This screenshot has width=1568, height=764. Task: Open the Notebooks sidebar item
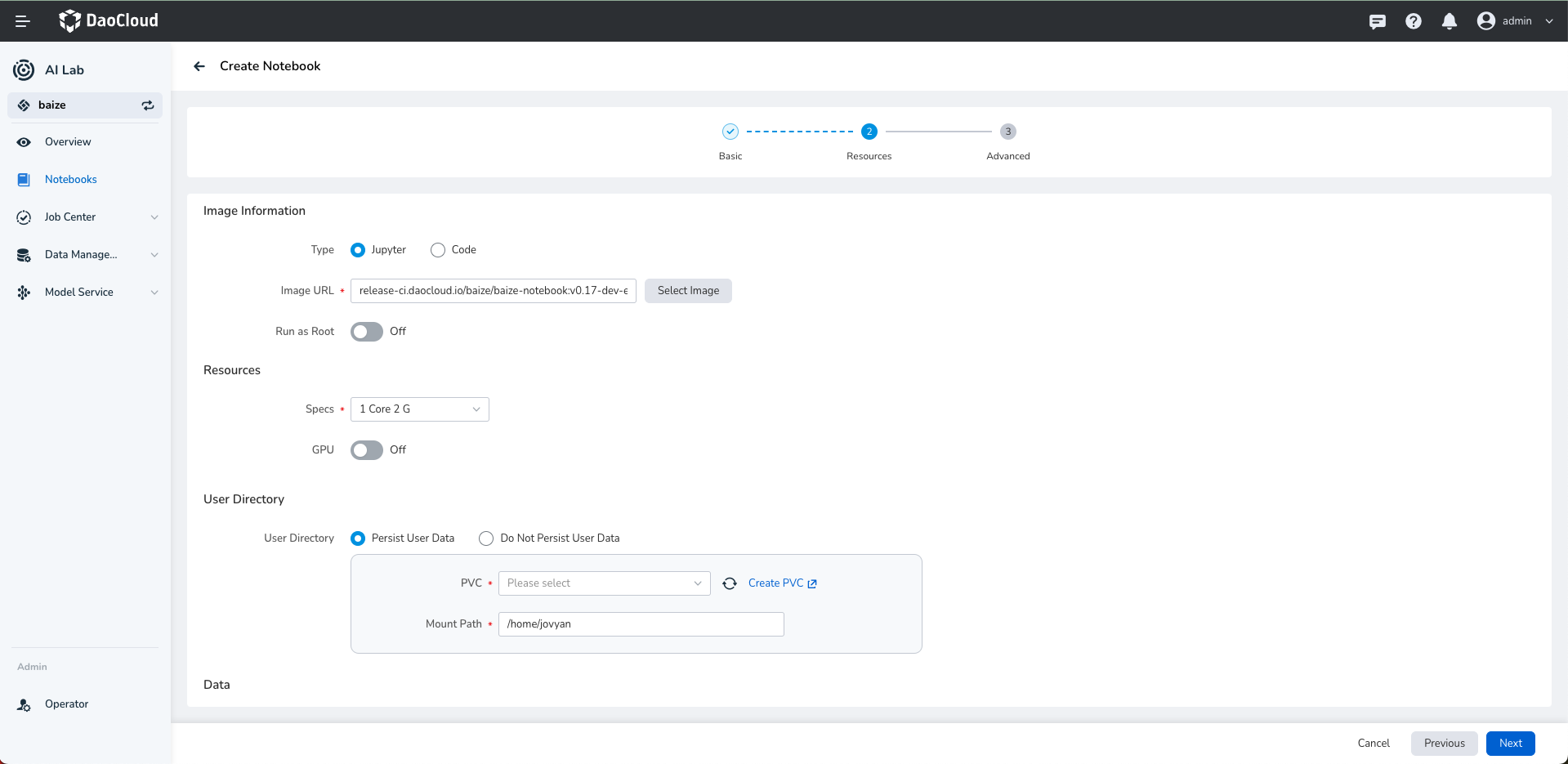(x=70, y=180)
